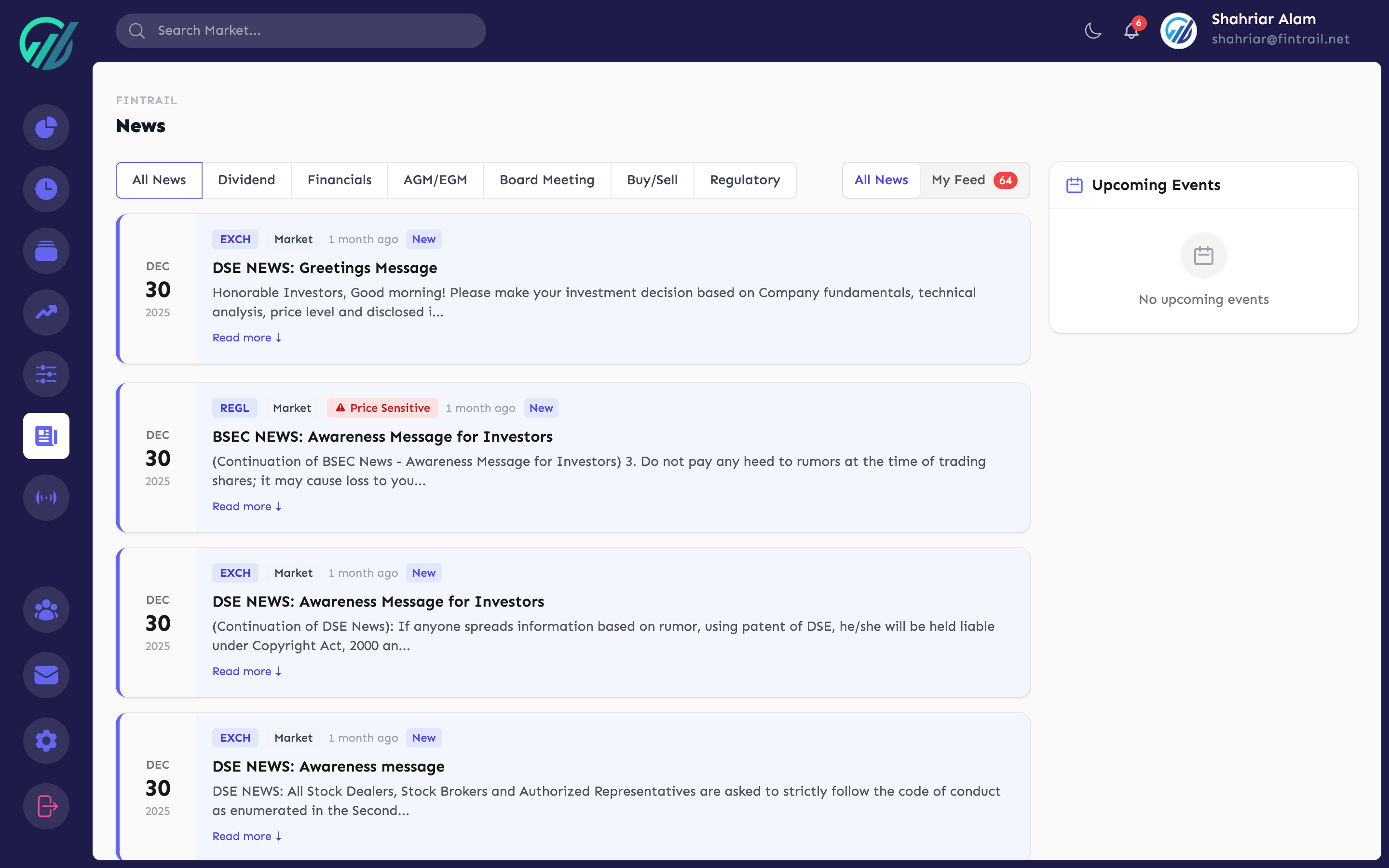Switch to the Financials tab
Screen dimensions: 1389x868
click(x=339, y=180)
